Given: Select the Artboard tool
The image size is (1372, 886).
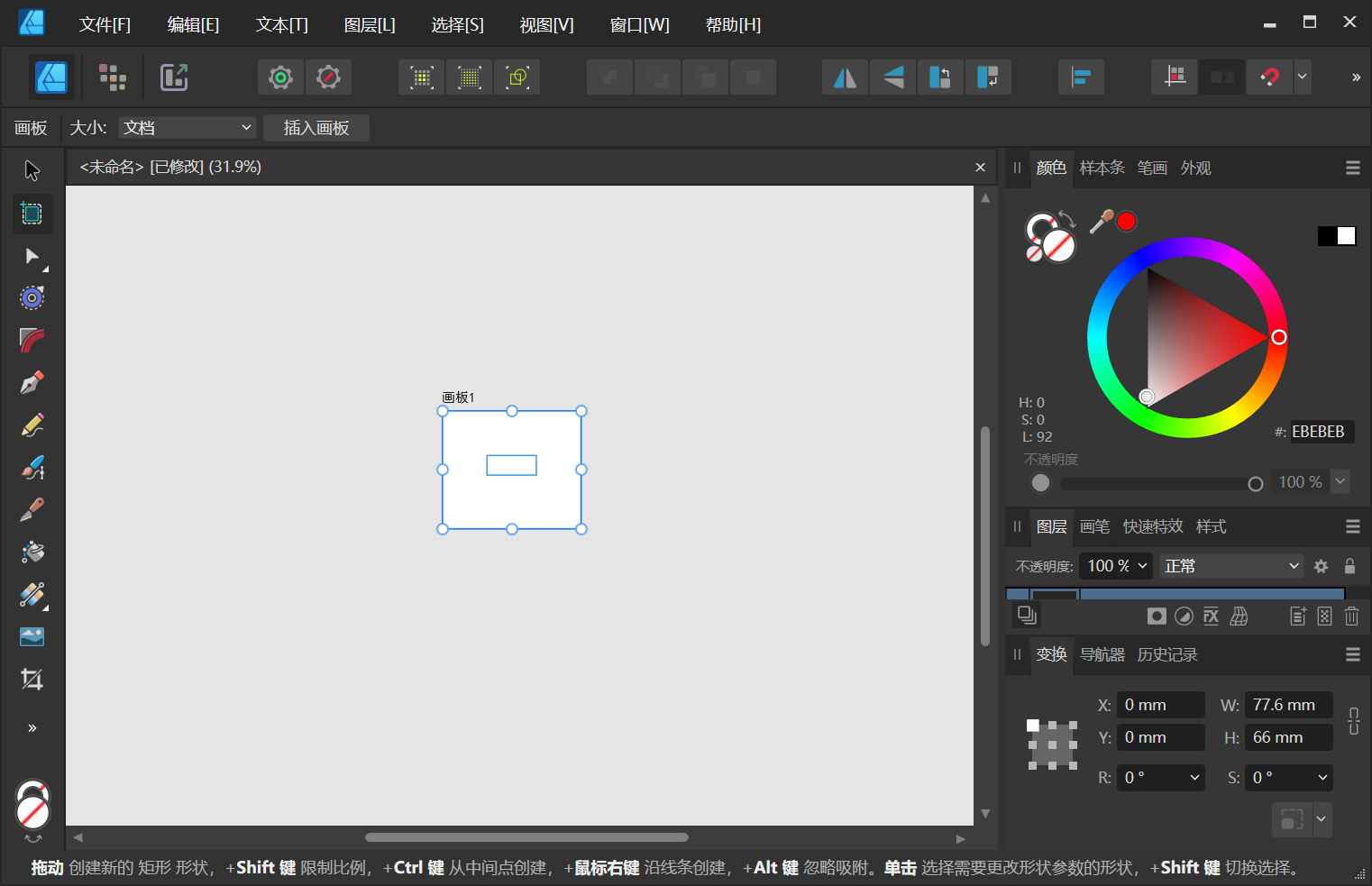Looking at the screenshot, I should pos(32,214).
